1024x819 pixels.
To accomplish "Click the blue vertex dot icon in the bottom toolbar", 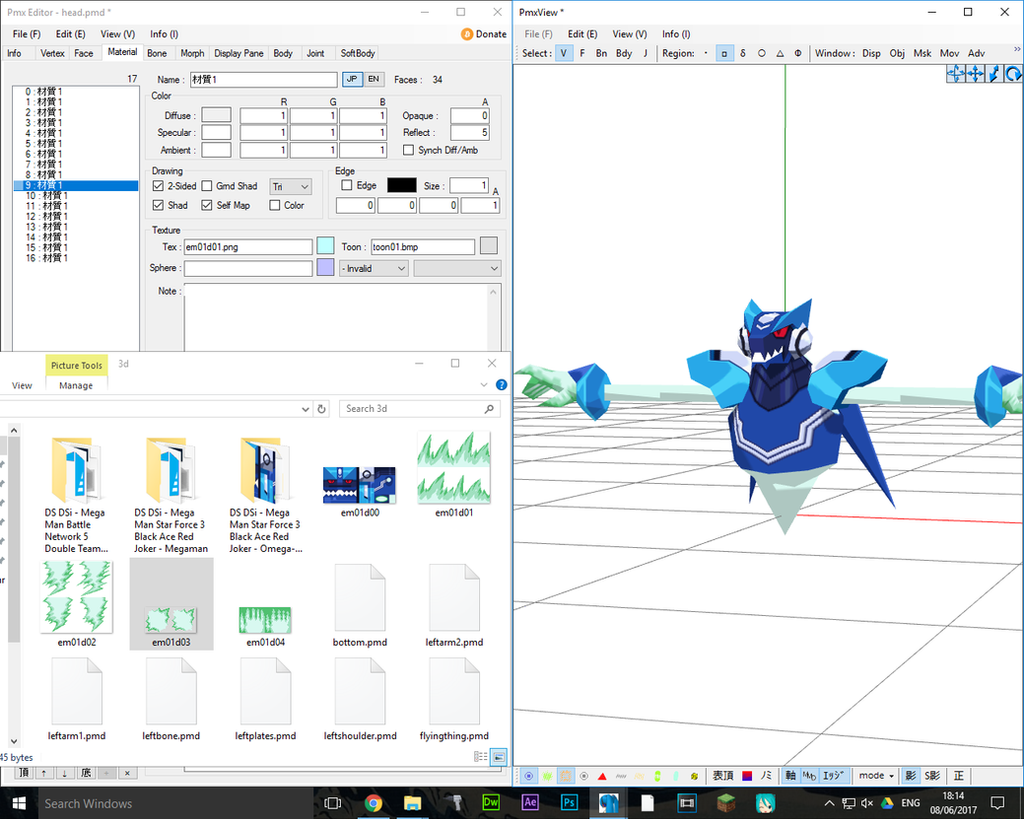I will pos(529,776).
